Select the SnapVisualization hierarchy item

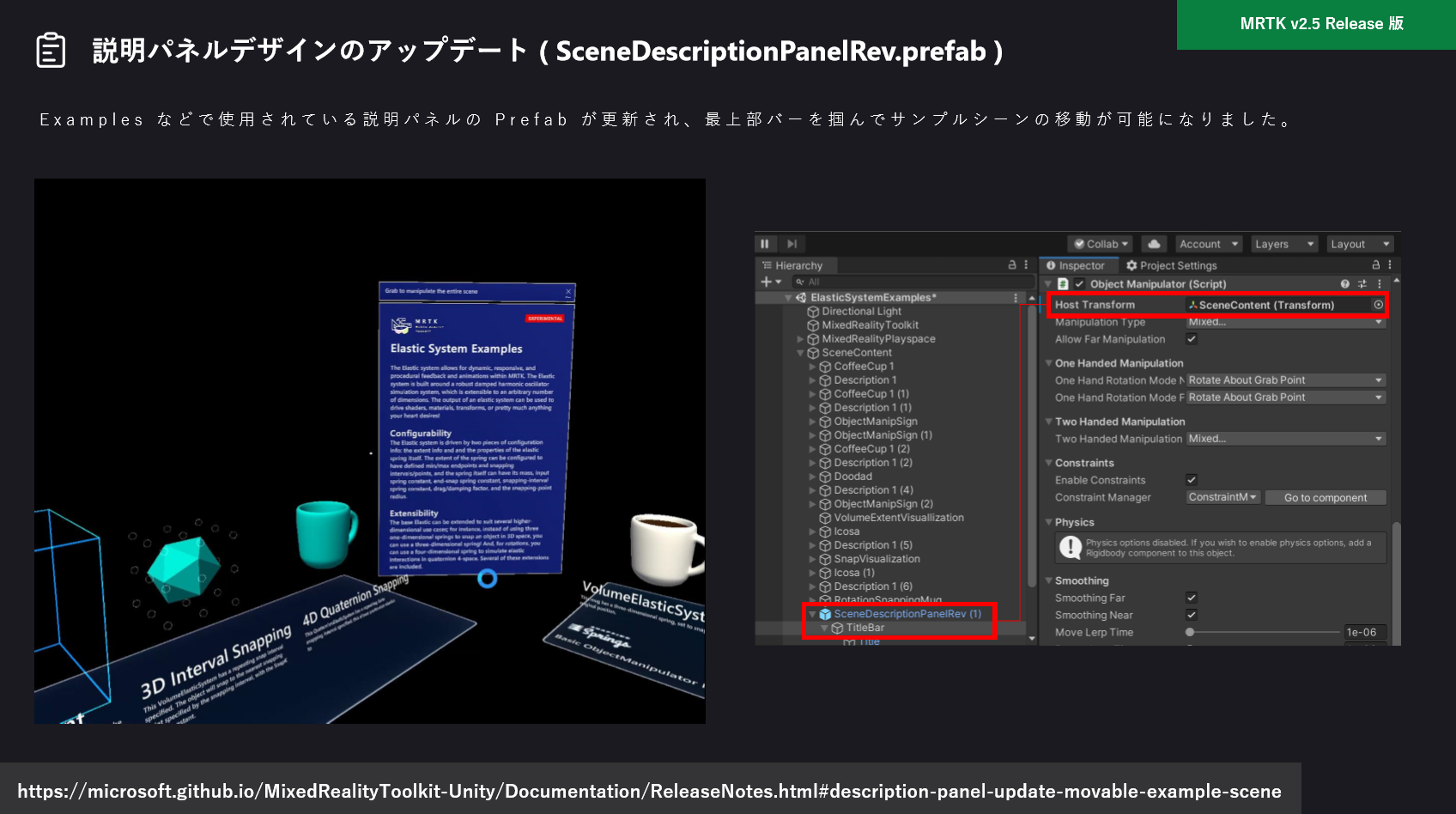(x=877, y=559)
